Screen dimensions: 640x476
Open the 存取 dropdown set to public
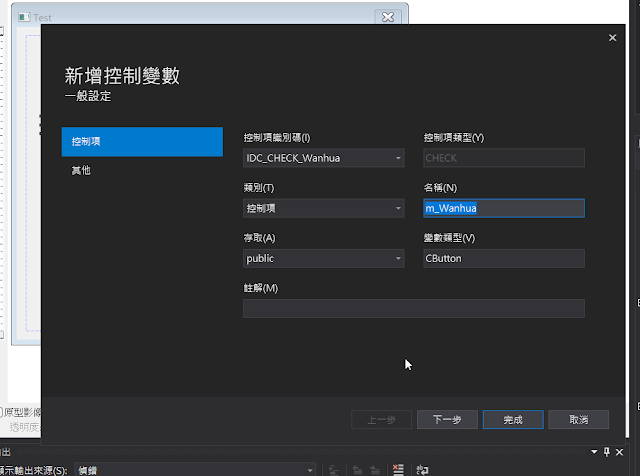[x=323, y=258]
